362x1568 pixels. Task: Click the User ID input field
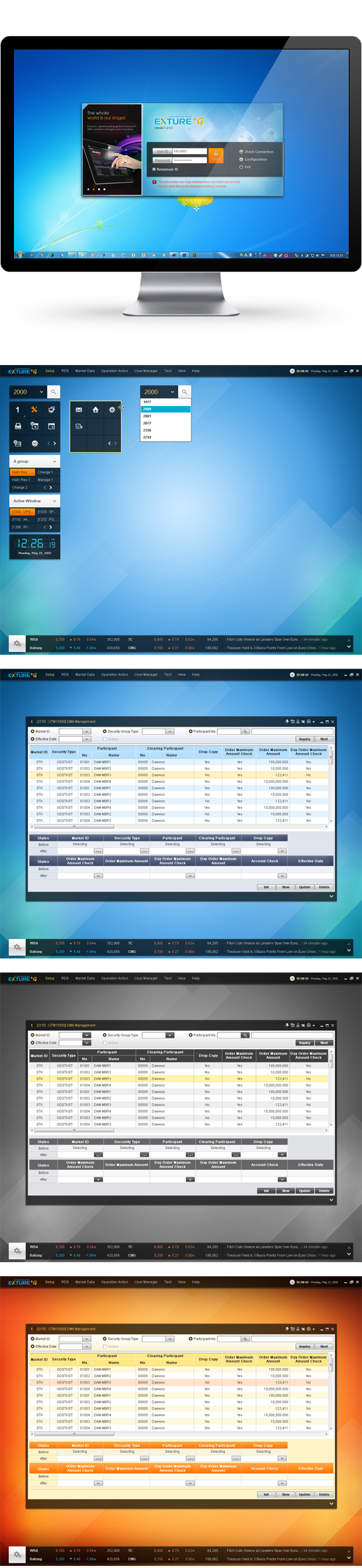[x=189, y=151]
